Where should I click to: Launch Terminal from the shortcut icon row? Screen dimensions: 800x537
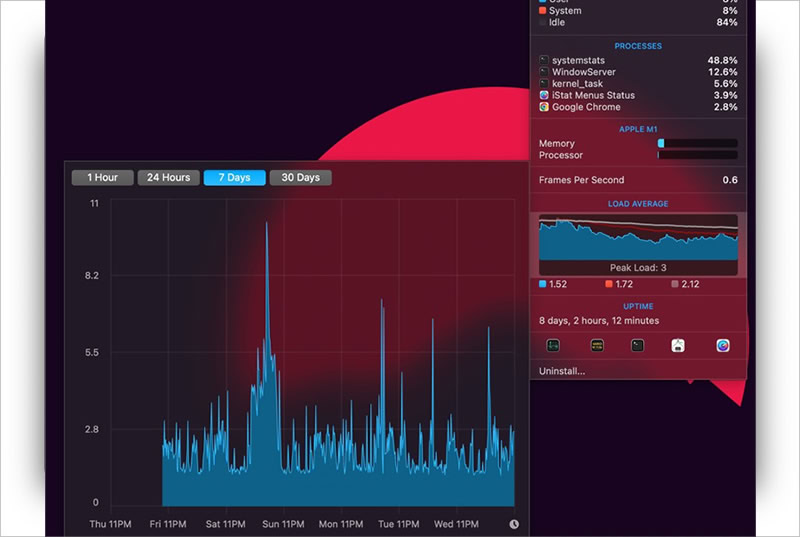(x=637, y=346)
